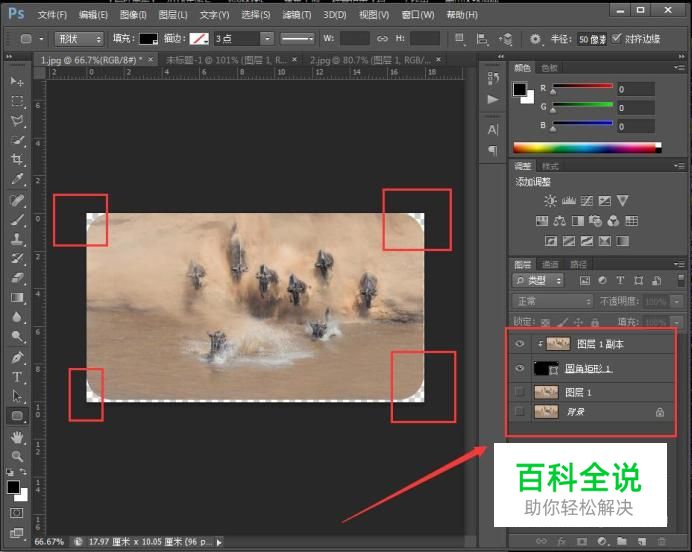Add a Brightness/Contrast adjustment
The width and height of the screenshot is (692, 552).
click(549, 201)
